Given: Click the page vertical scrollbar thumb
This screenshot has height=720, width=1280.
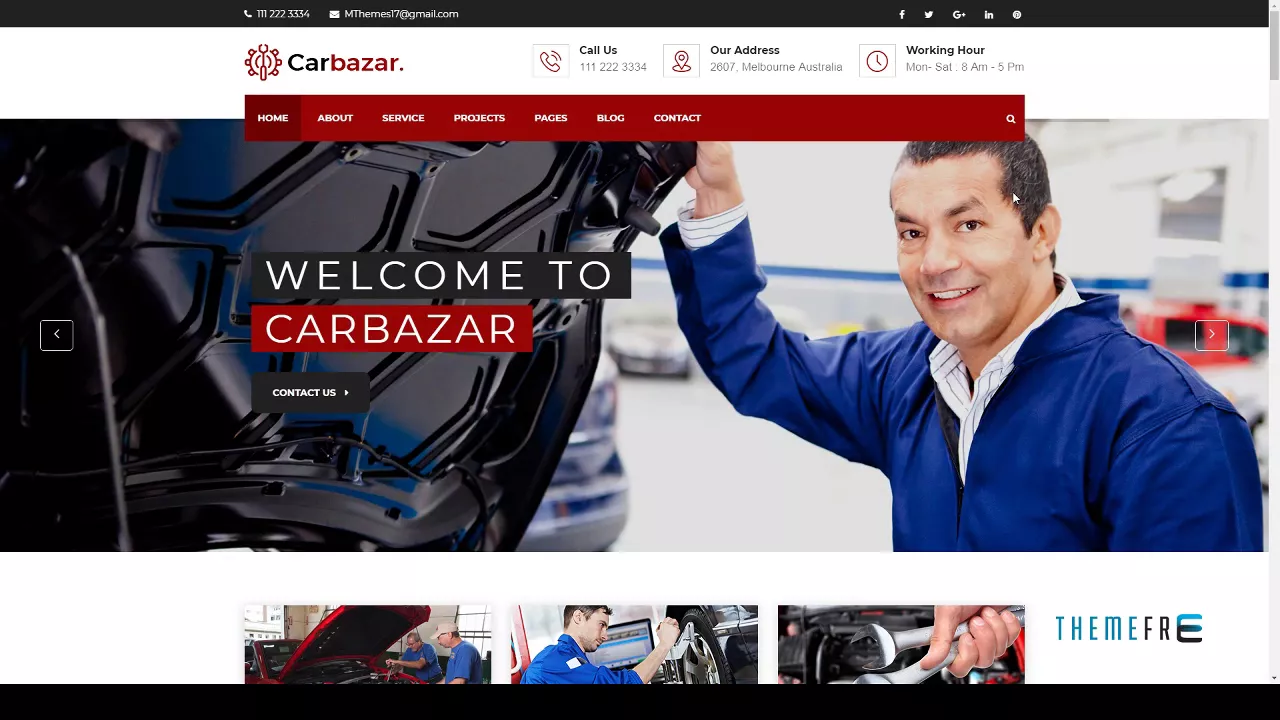Looking at the screenshot, I should coord(1274,45).
